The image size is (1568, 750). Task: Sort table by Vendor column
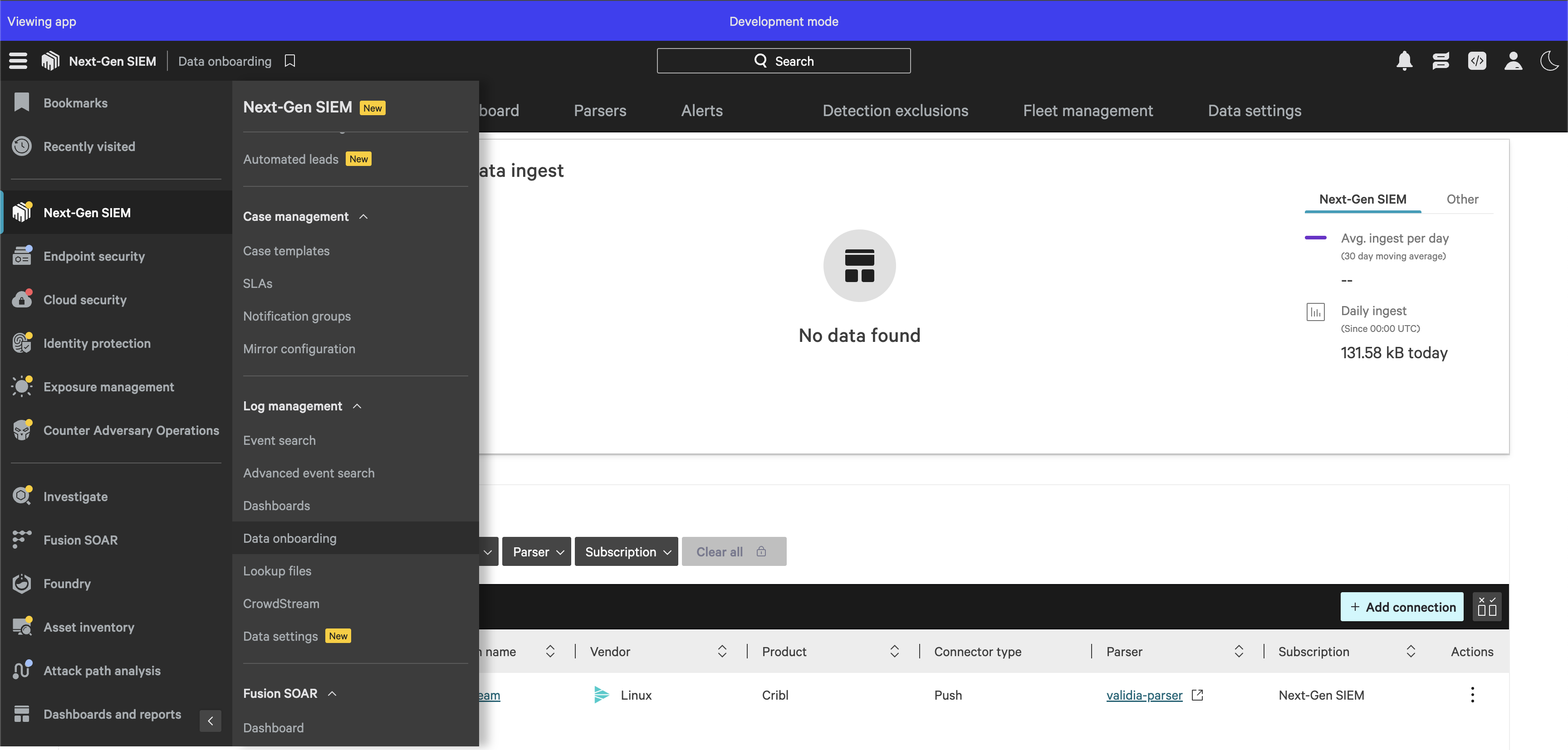pos(722,652)
